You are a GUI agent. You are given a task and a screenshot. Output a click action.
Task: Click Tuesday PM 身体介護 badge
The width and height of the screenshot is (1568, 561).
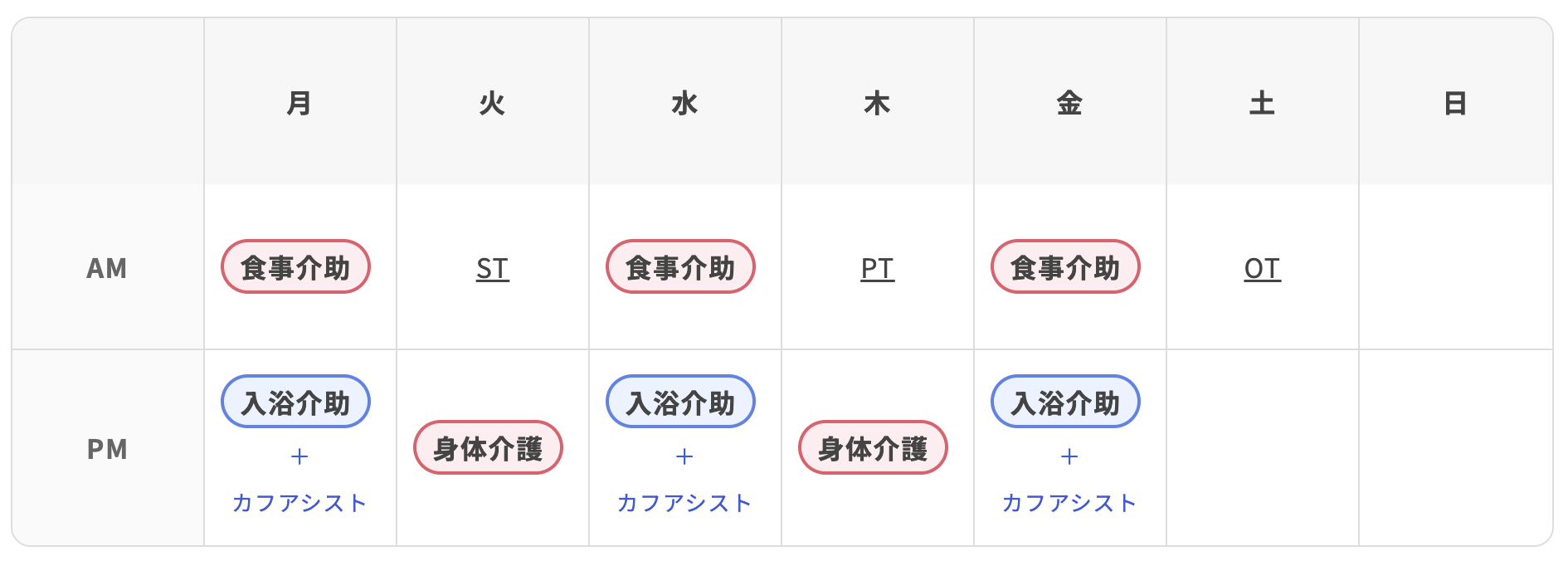tap(488, 448)
